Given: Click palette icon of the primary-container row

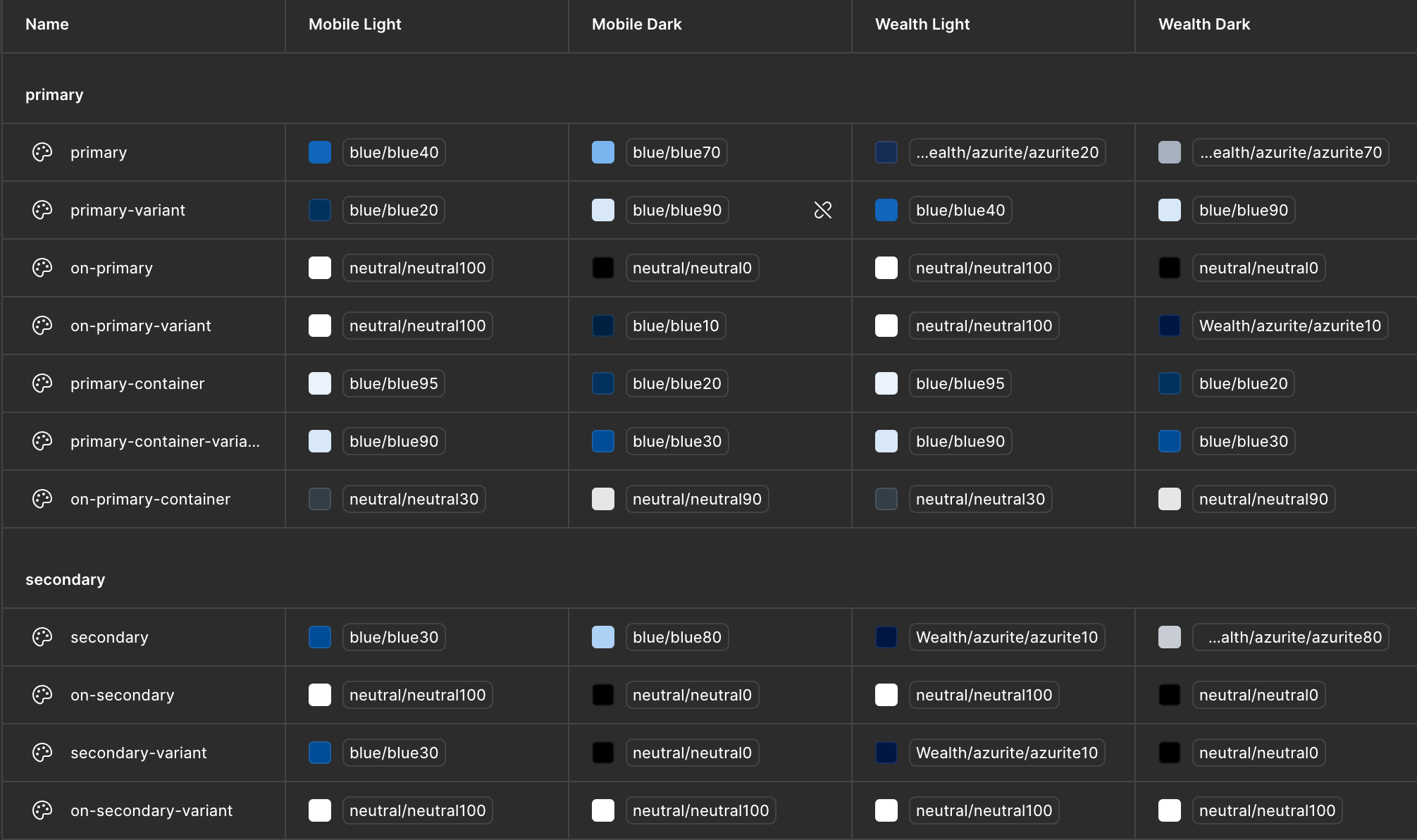Looking at the screenshot, I should pos(42,383).
